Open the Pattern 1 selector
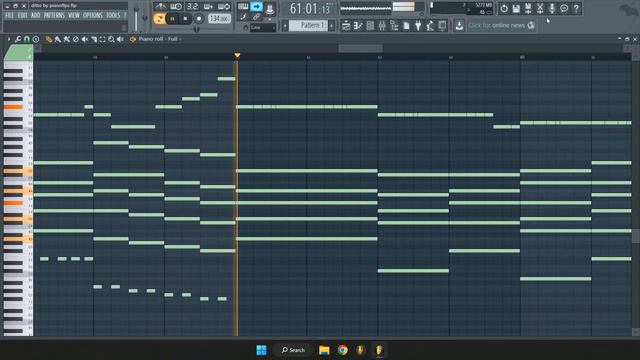640x360 pixels. [x=308, y=26]
